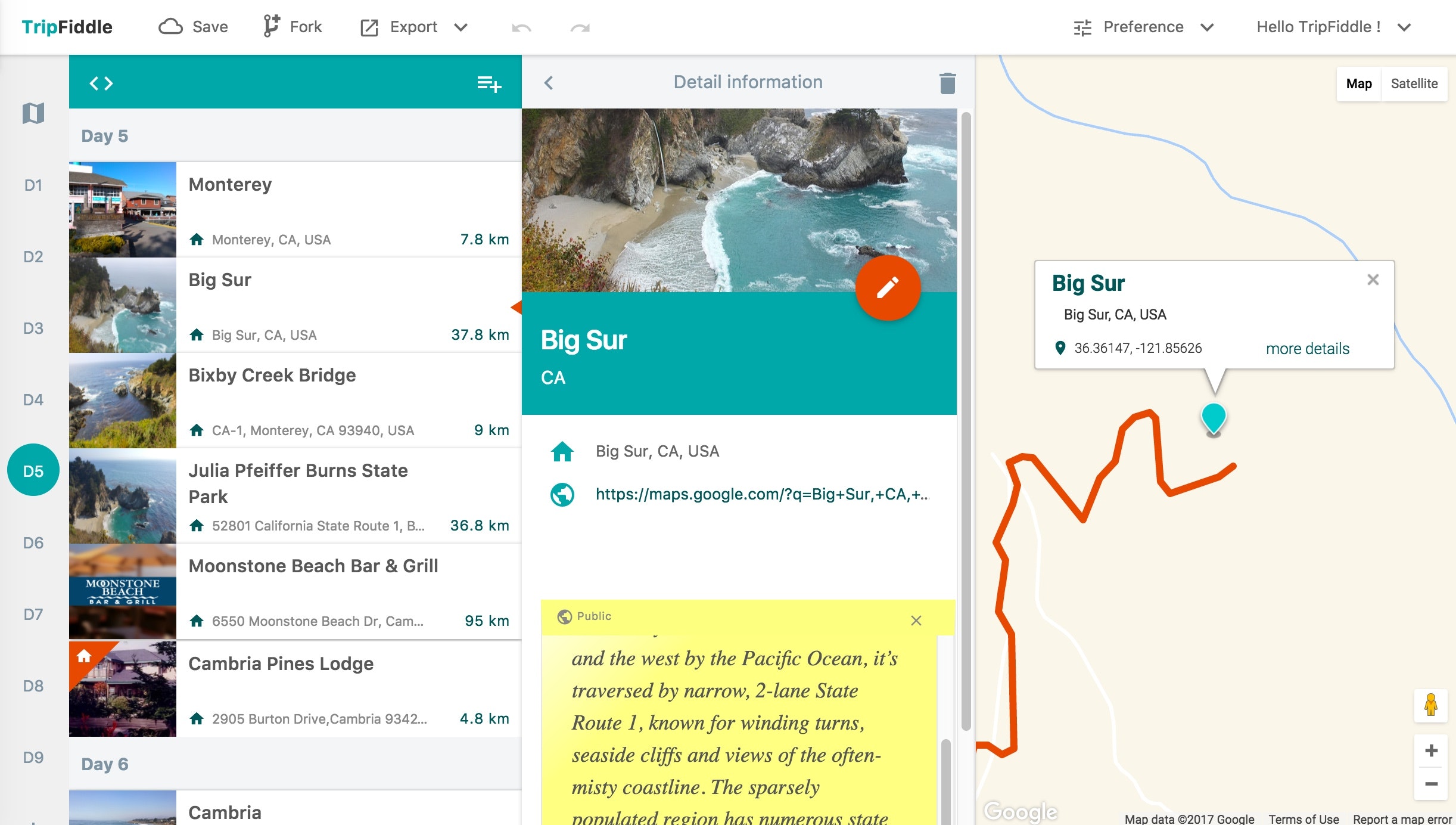Select the Map view type
This screenshot has width=1456, height=825.
click(x=1358, y=83)
